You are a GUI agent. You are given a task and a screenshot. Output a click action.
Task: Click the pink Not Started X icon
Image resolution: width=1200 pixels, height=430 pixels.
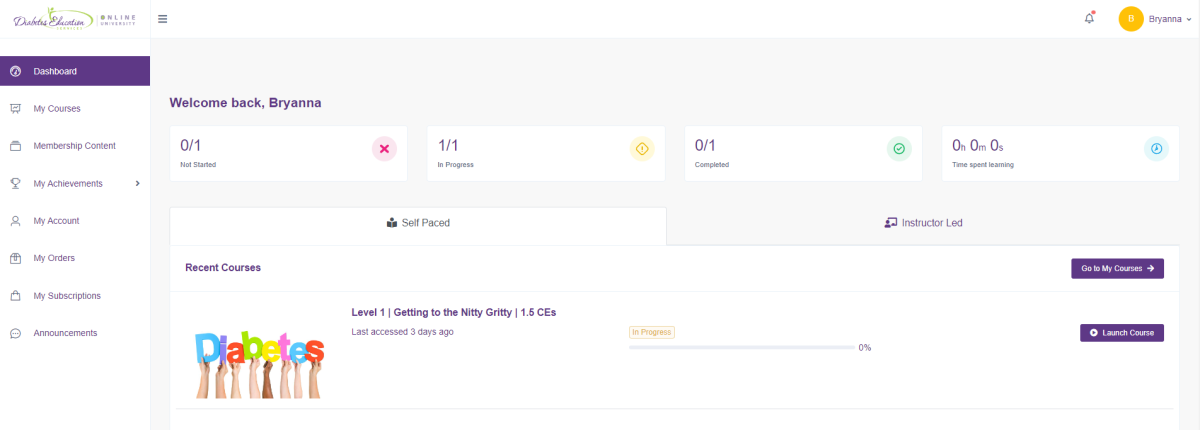coord(384,149)
